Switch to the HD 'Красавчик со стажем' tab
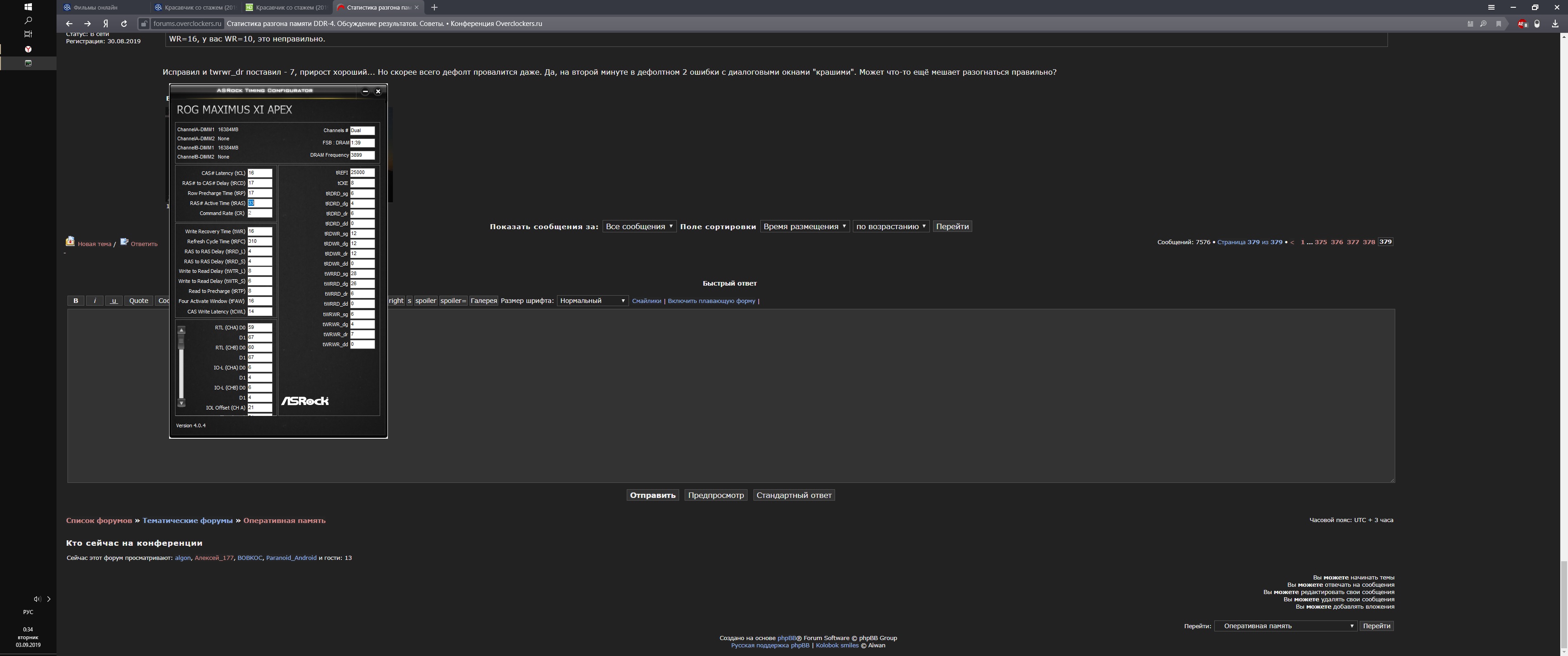The height and width of the screenshot is (656, 1568). click(x=286, y=7)
